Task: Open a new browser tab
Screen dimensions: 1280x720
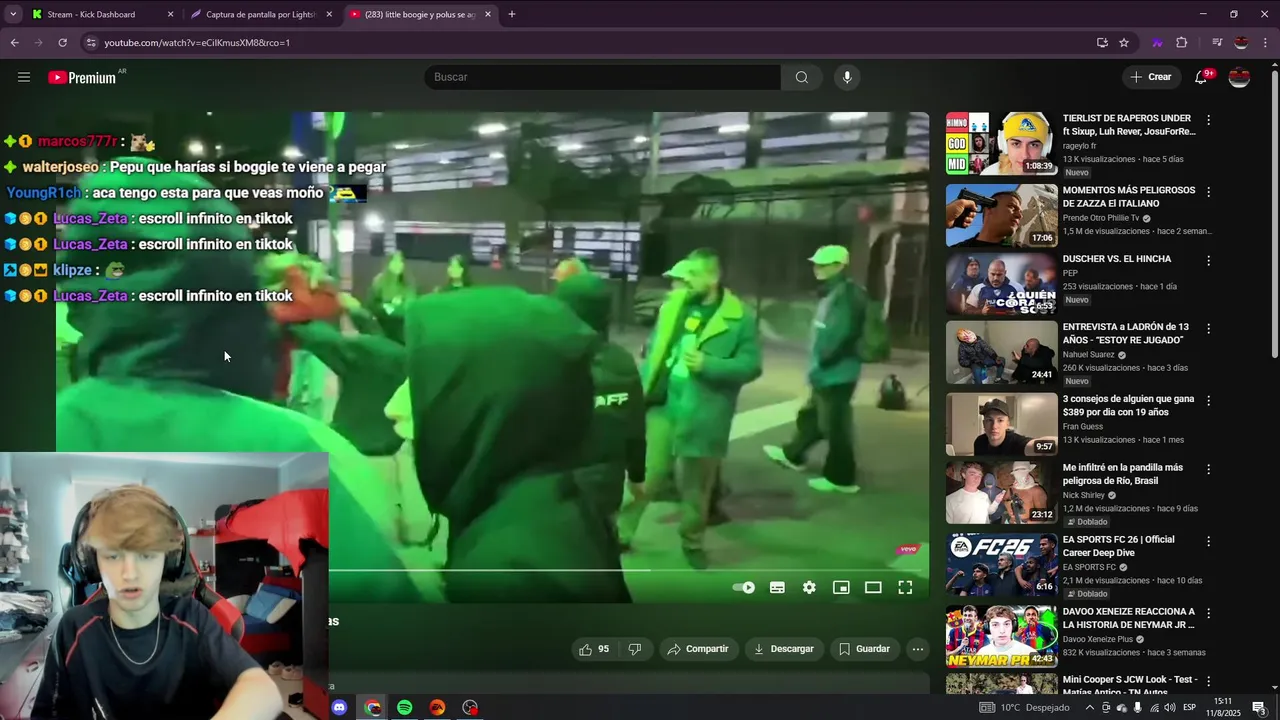Action: coord(512,14)
